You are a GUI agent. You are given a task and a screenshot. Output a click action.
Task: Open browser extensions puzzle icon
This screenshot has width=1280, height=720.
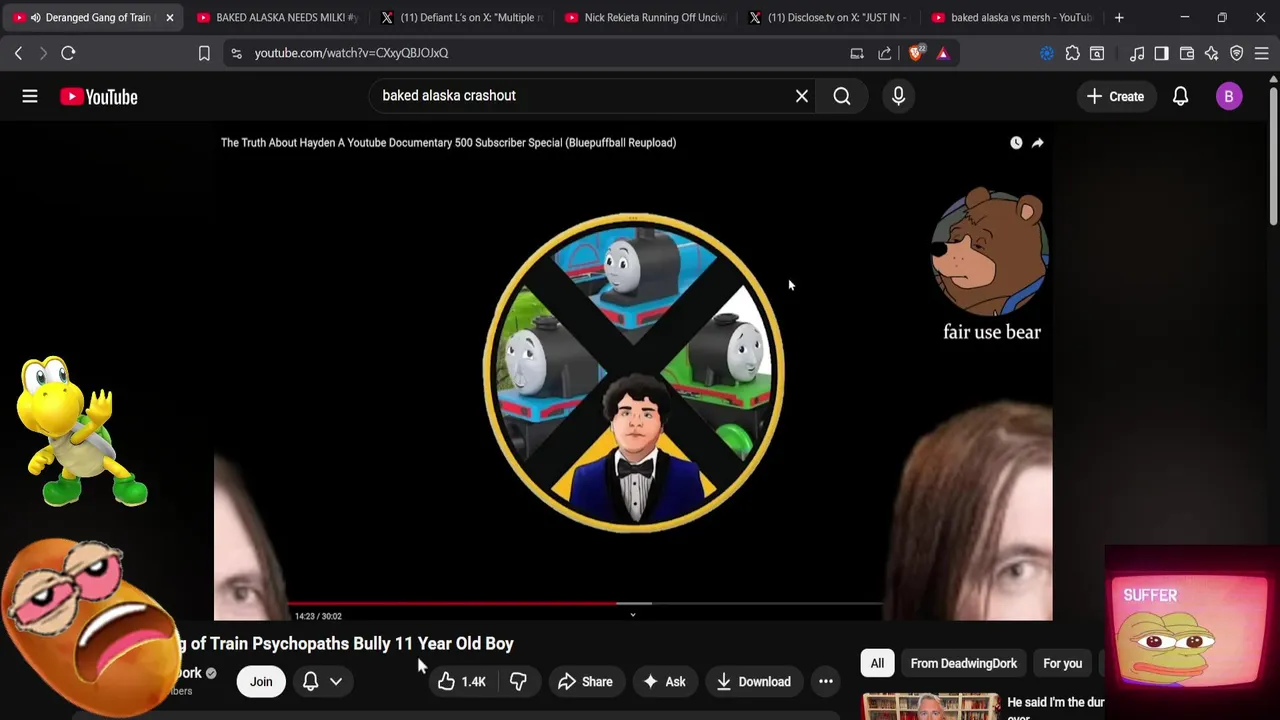1072,53
